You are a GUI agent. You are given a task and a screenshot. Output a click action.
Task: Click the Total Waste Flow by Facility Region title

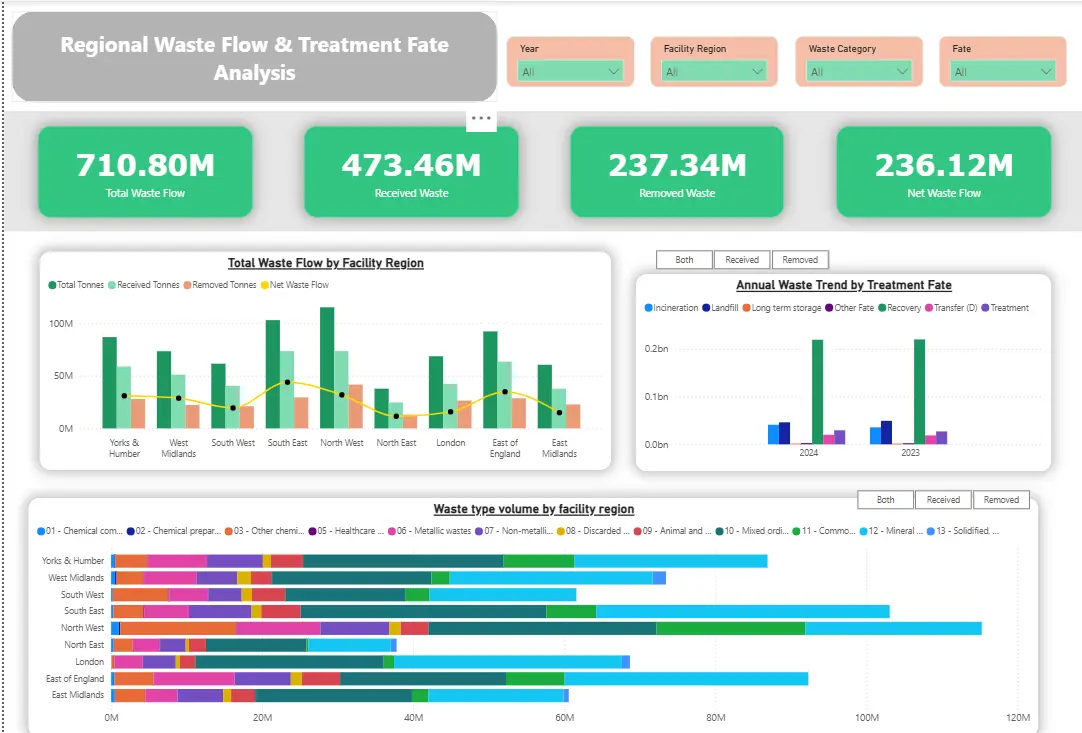(326, 263)
